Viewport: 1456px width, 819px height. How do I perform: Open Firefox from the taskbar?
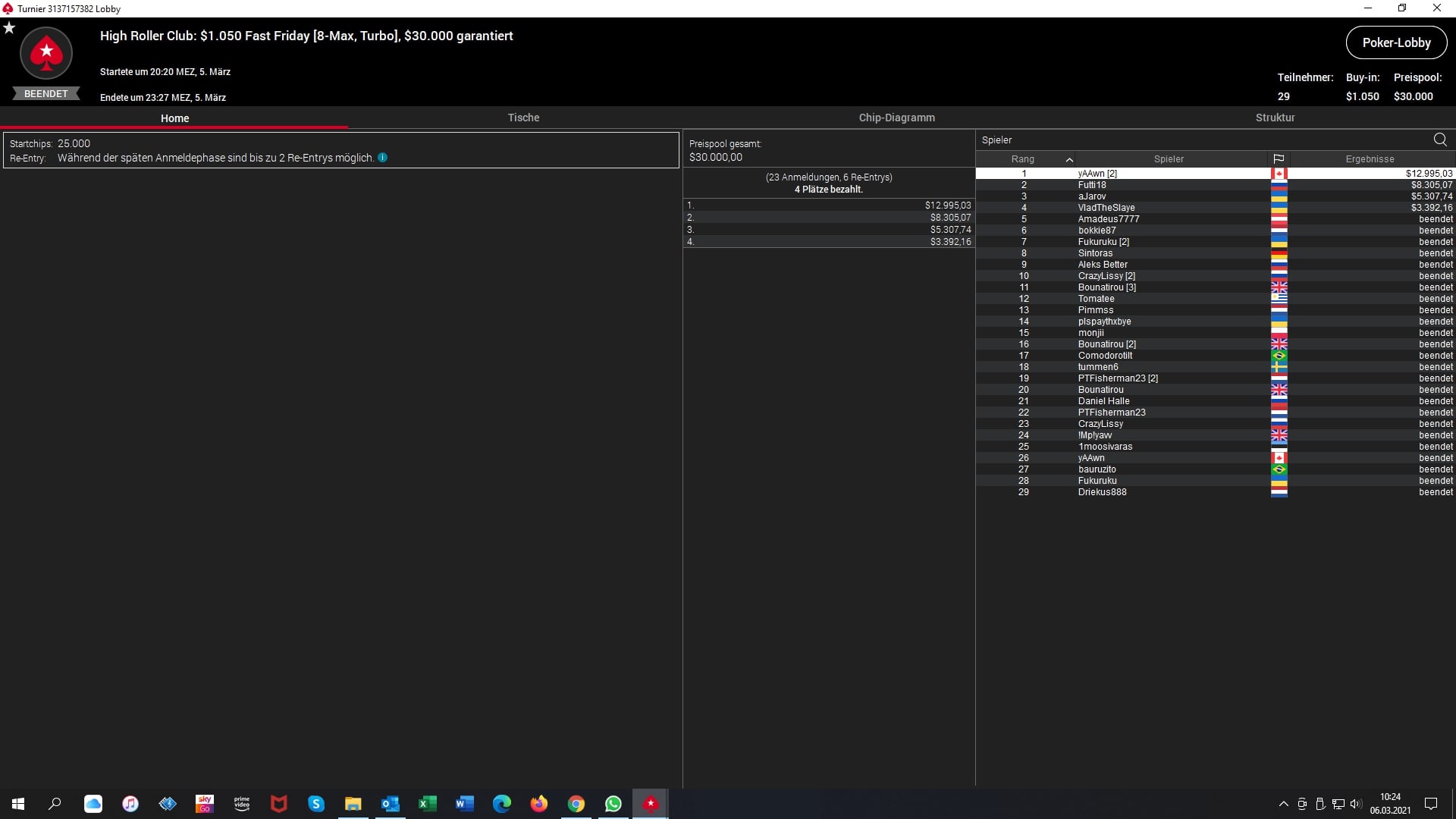(538, 804)
